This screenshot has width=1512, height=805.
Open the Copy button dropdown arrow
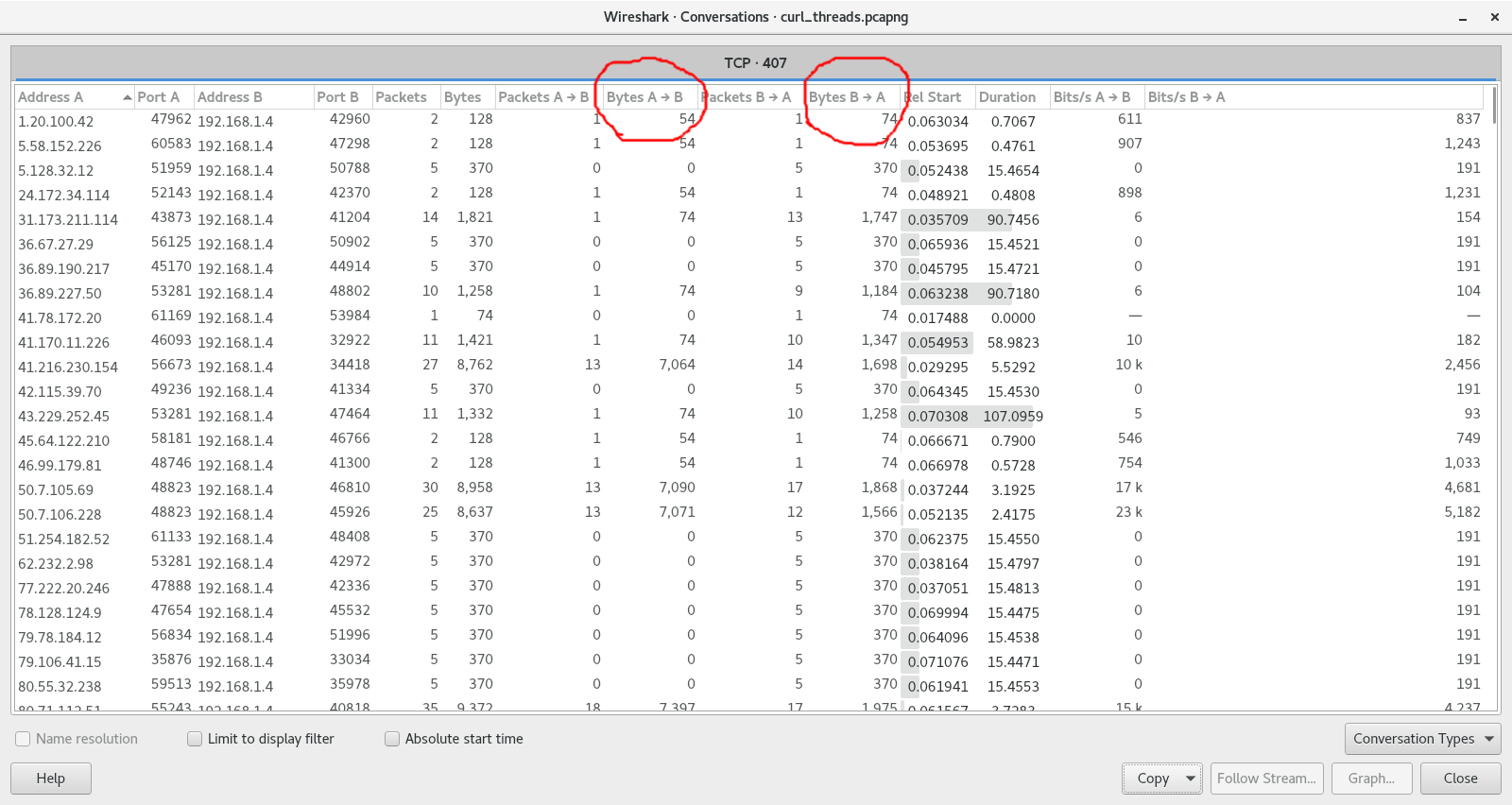(1191, 779)
